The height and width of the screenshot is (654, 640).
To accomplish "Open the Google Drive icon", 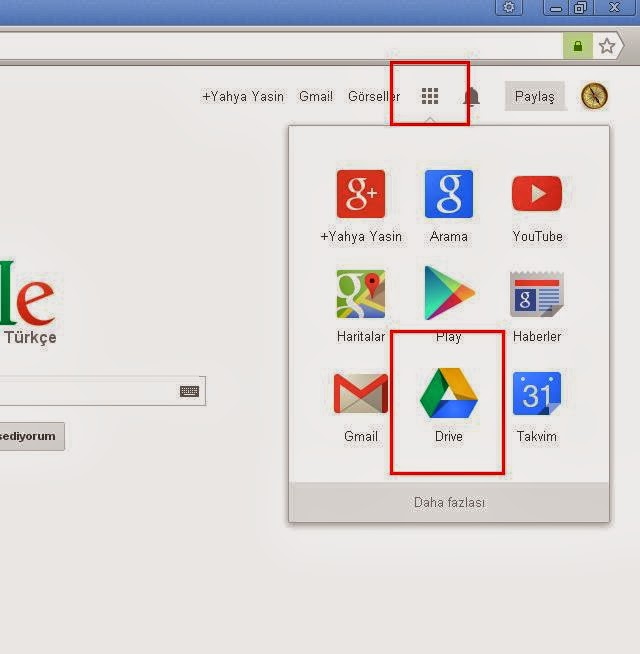I will point(449,393).
